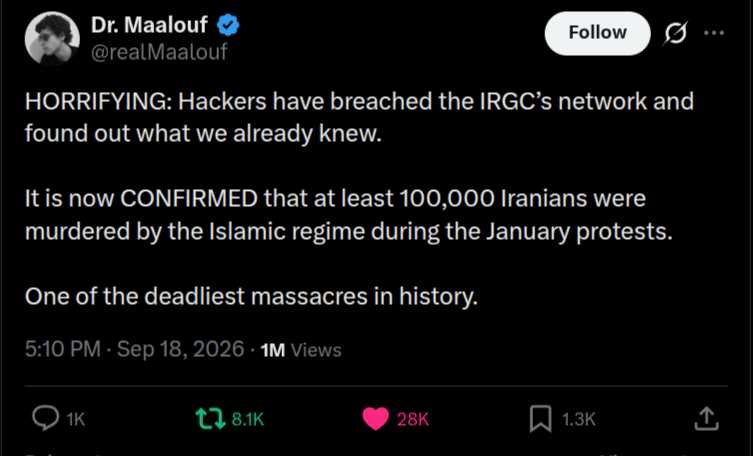Click the 28K likes count
Image resolution: width=753 pixels, height=456 pixels.
click(413, 420)
